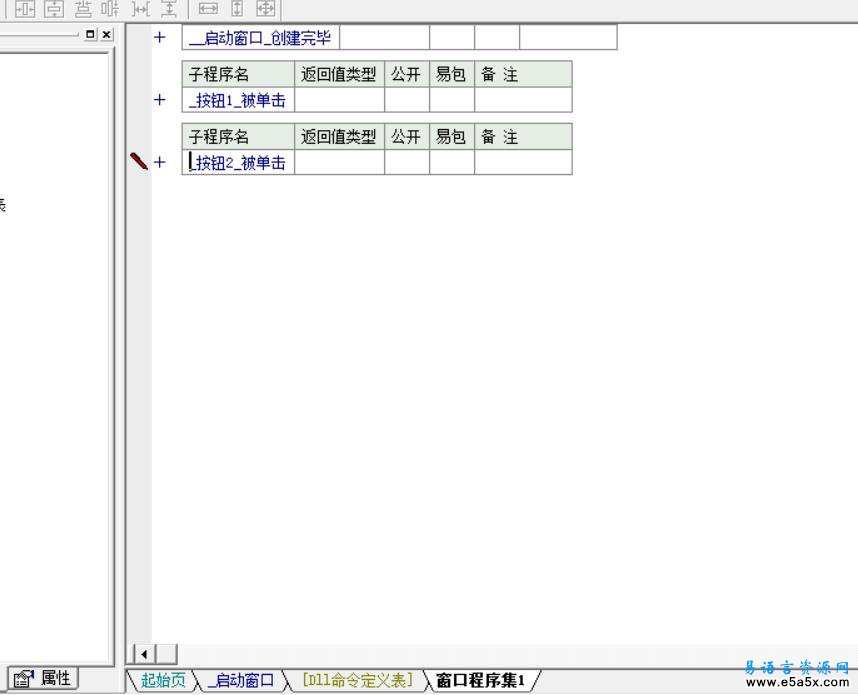
Task: Click the equal horizontal spacing toolbar icon
Action: (x=141, y=9)
